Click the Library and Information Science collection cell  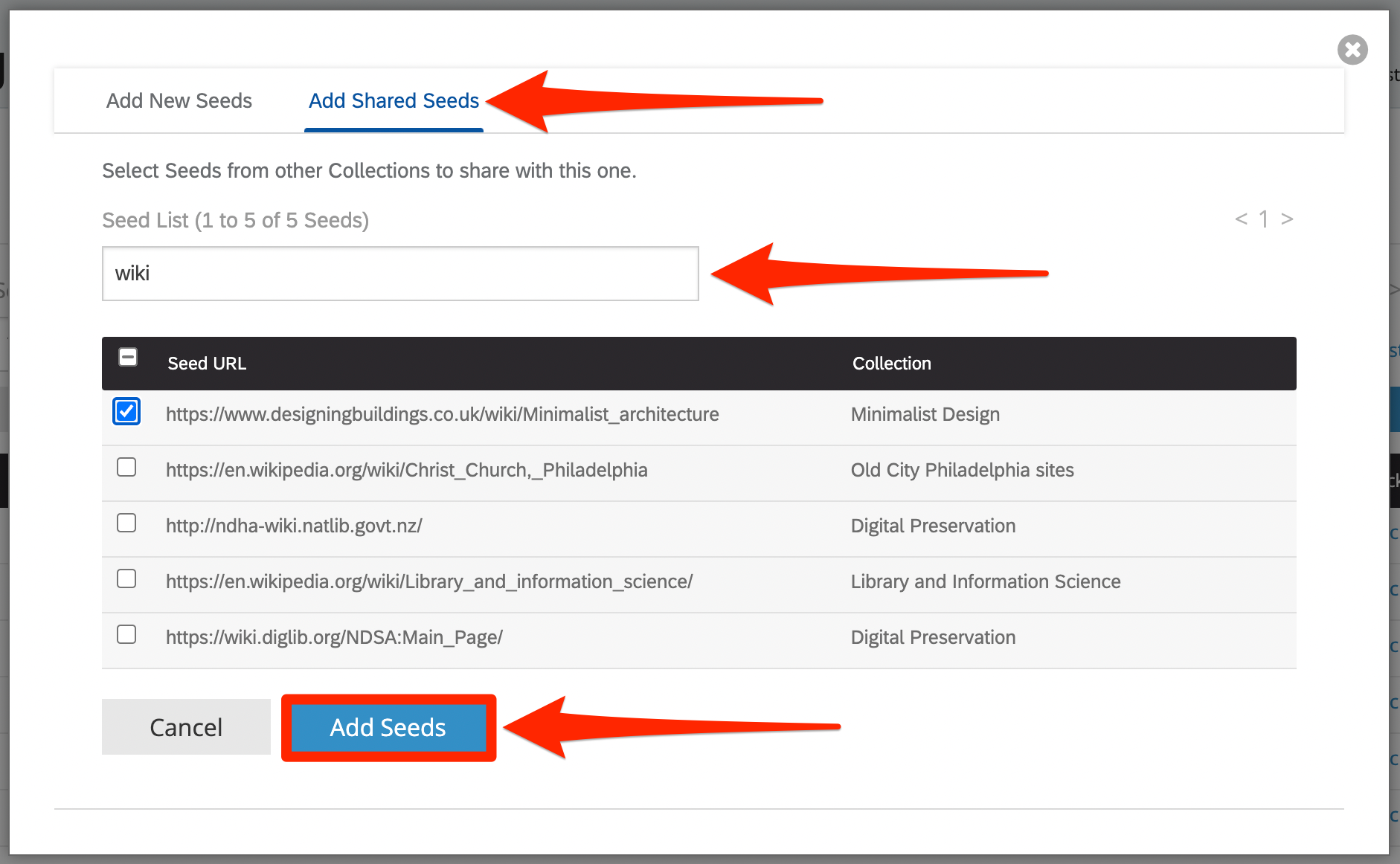985,581
